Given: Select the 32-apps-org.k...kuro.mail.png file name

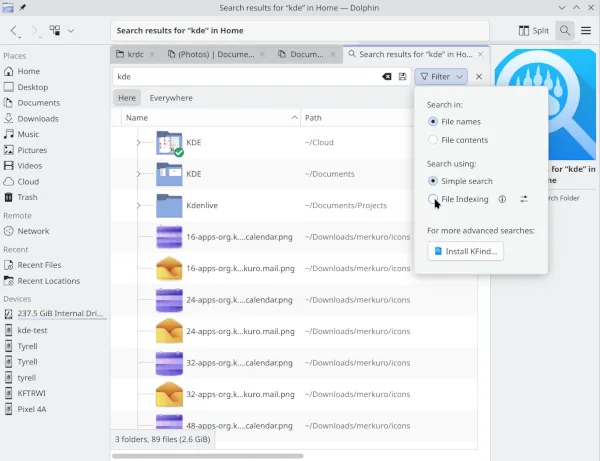Looking at the screenshot, I should click(240, 394).
